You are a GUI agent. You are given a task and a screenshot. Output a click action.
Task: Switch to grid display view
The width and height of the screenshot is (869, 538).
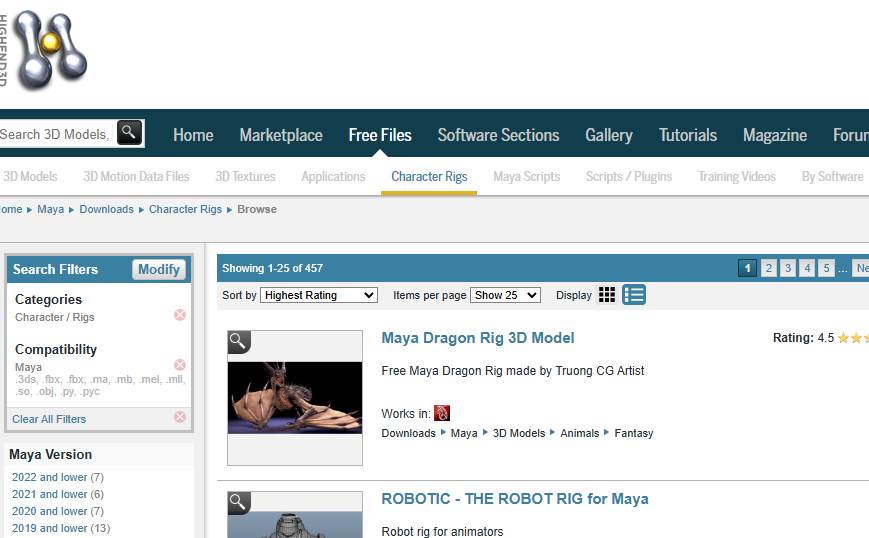click(607, 295)
